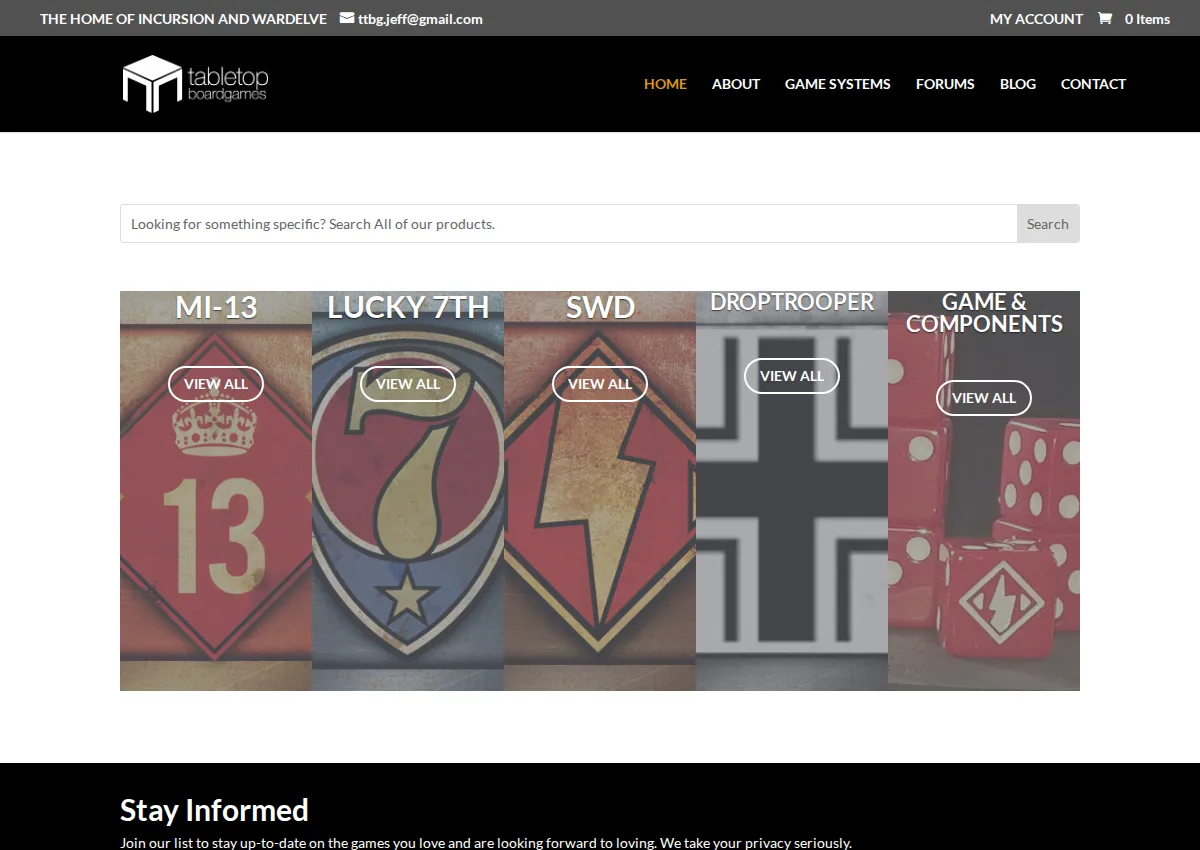Go to the CONTACT page

tap(1093, 84)
